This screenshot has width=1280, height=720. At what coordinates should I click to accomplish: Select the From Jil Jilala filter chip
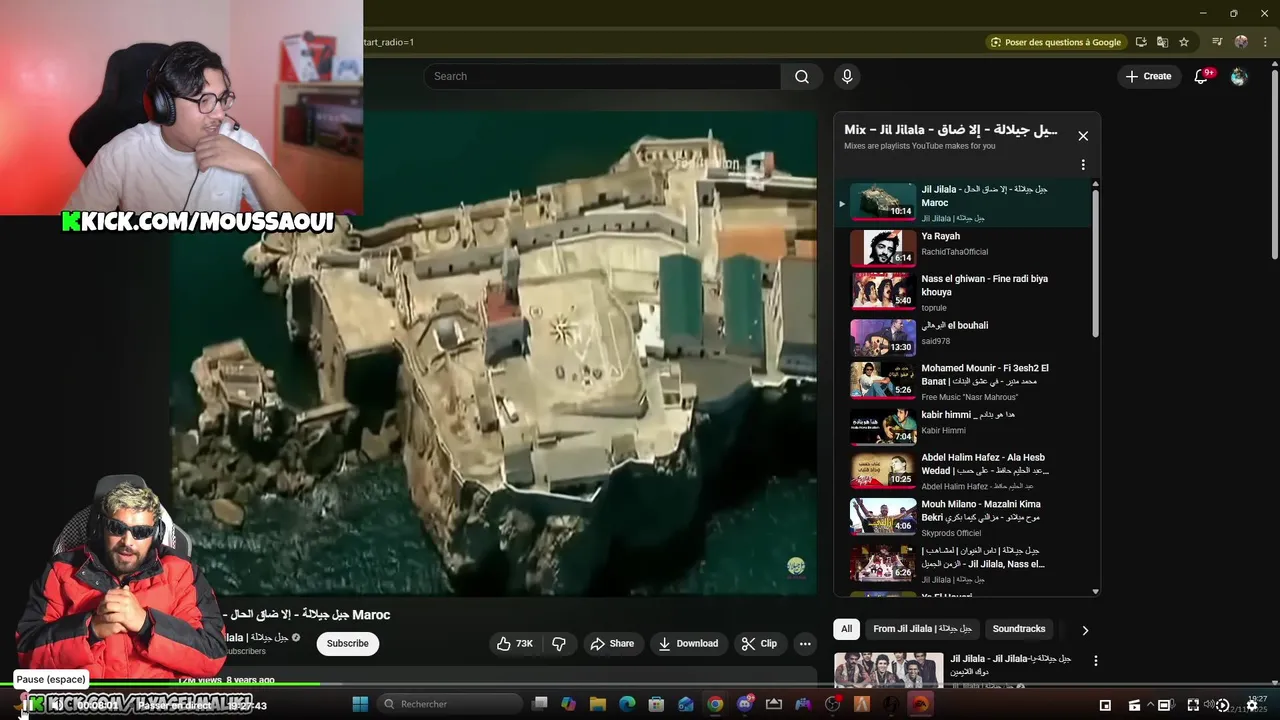(x=922, y=629)
